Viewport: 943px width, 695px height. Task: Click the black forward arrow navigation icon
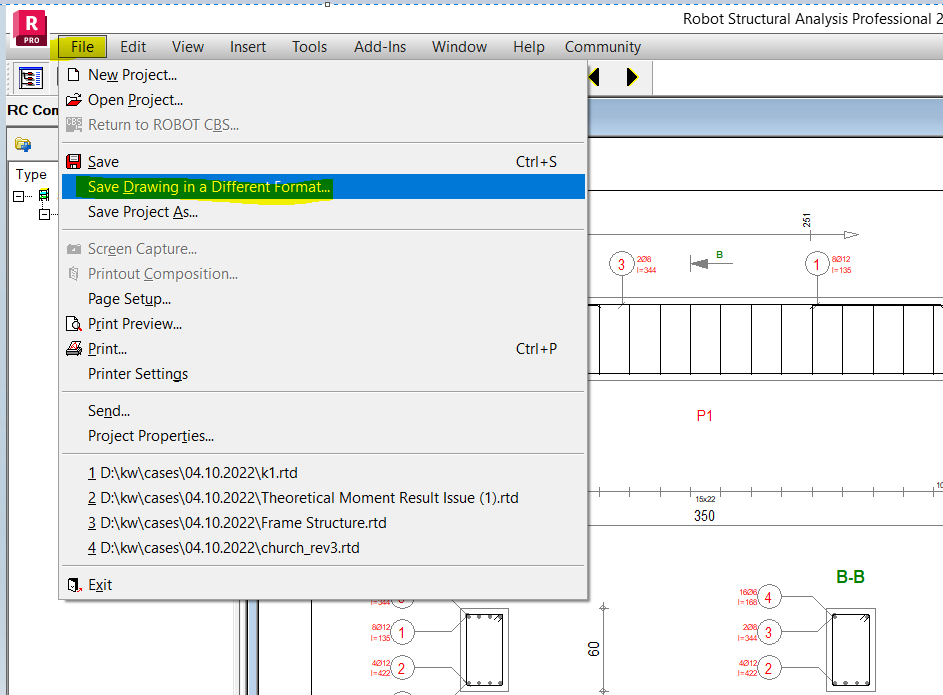pos(630,77)
